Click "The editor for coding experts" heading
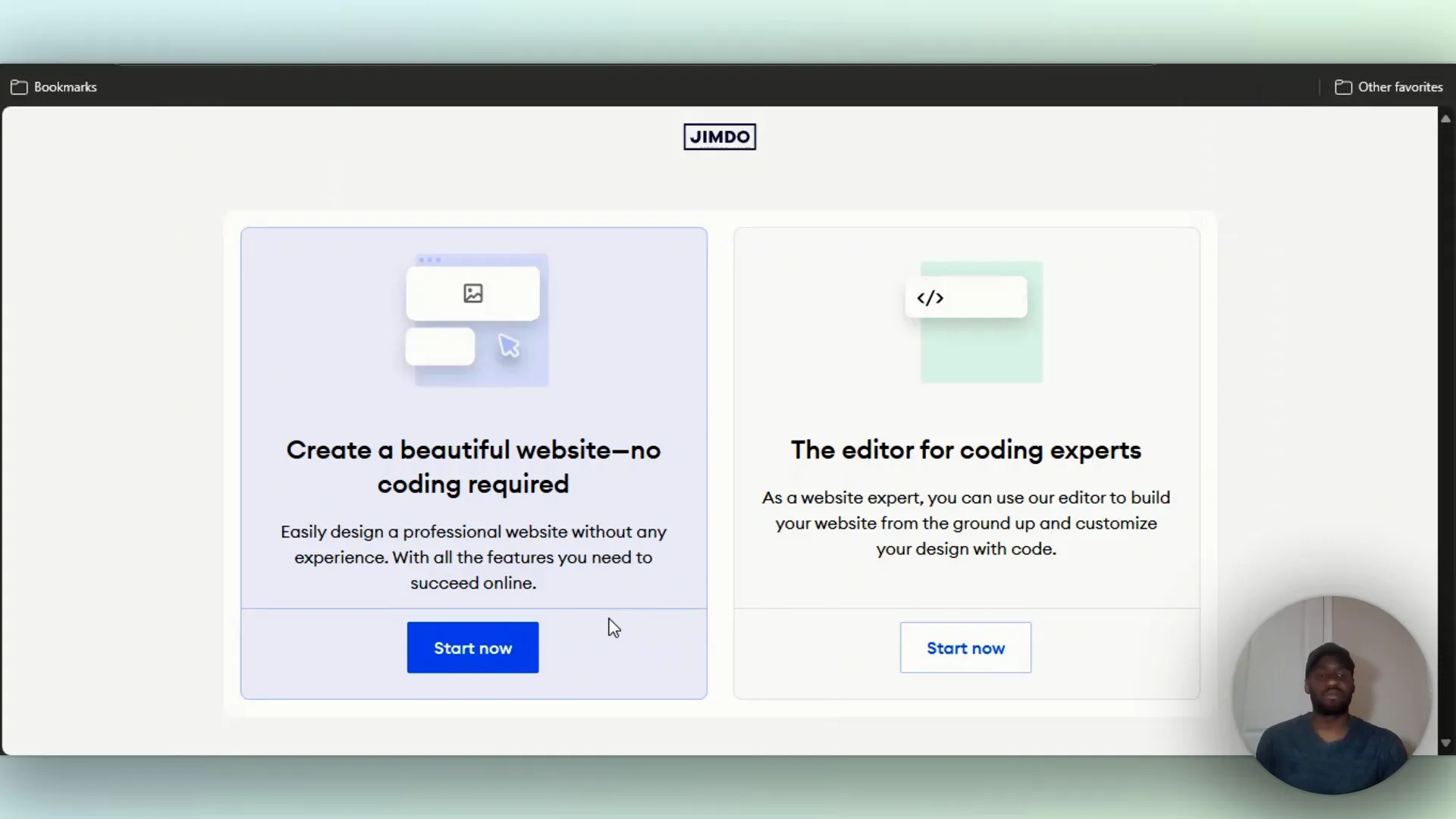 (965, 450)
